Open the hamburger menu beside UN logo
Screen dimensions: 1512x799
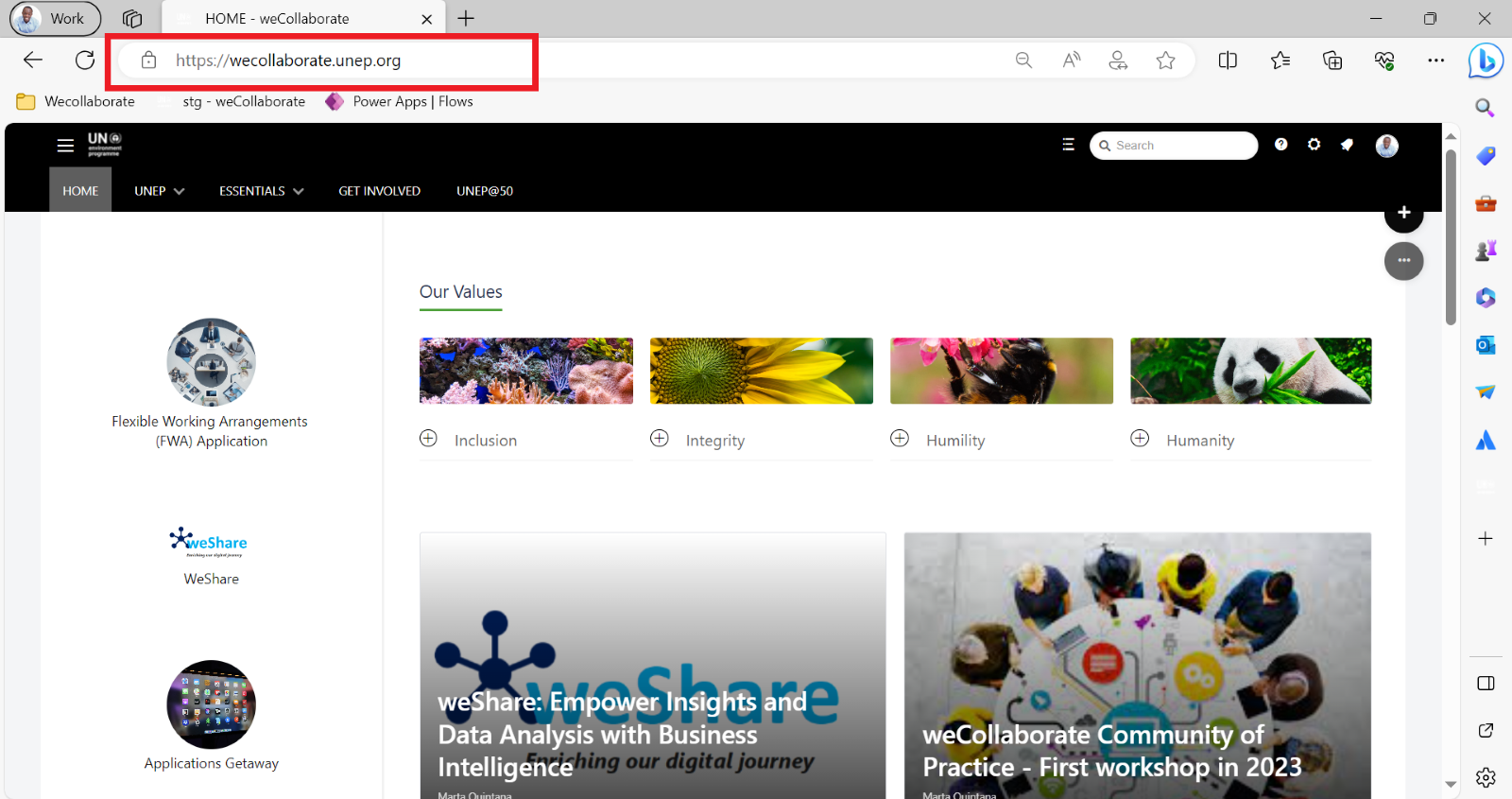tap(65, 146)
